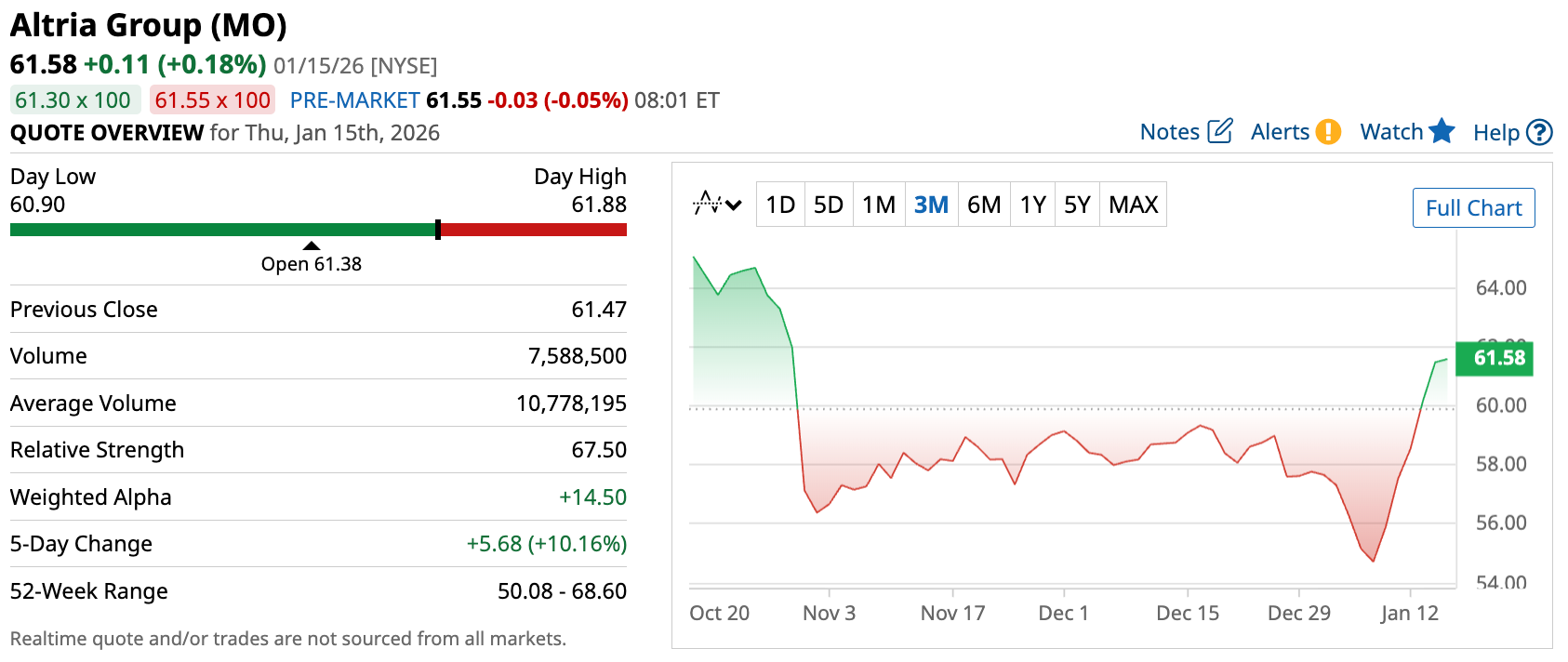The height and width of the screenshot is (662, 1568).
Task: Click the green bid 61.30 x 100
Action: tap(73, 100)
